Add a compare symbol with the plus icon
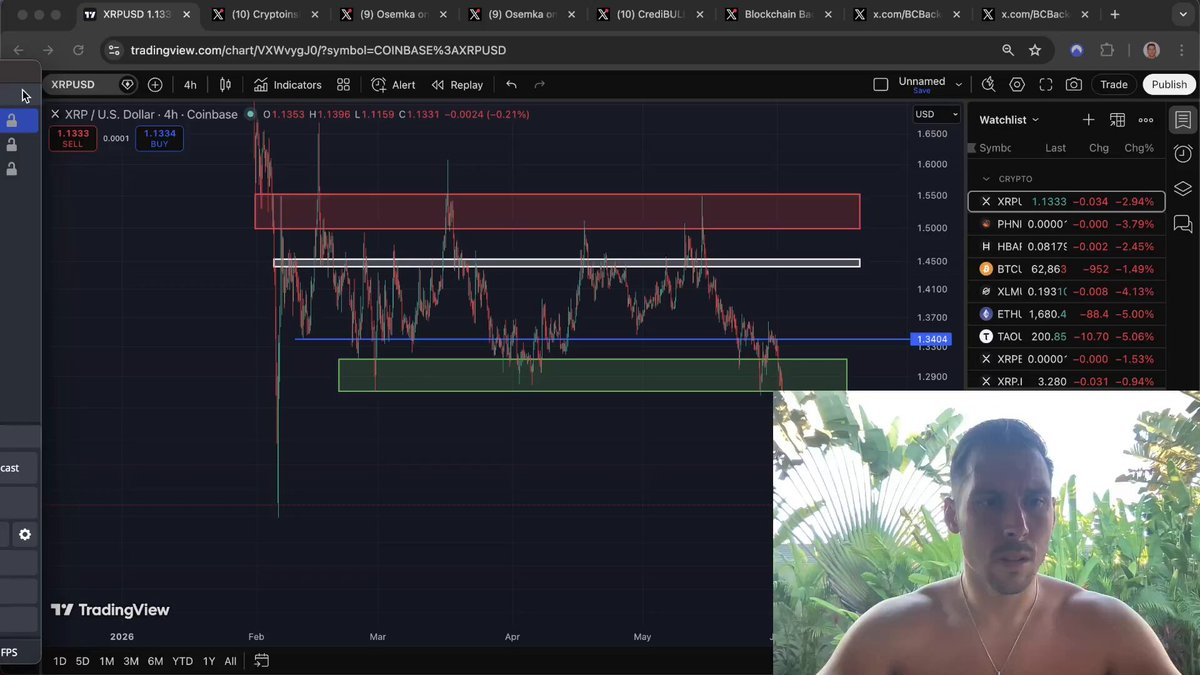This screenshot has width=1200, height=675. point(155,85)
